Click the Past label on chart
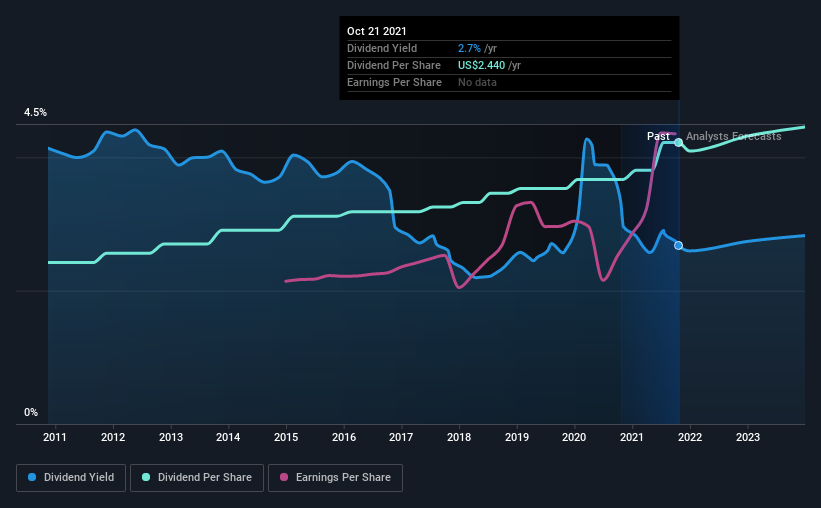The height and width of the screenshot is (508, 821). 658,136
